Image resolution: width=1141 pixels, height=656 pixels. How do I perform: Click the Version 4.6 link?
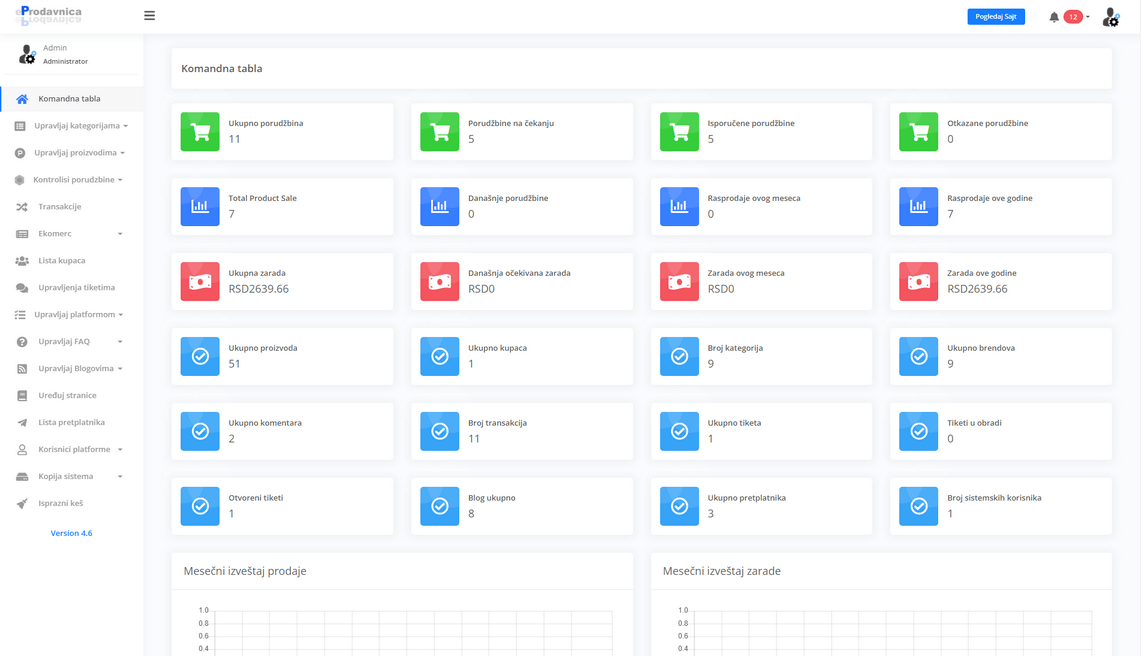[x=71, y=533]
